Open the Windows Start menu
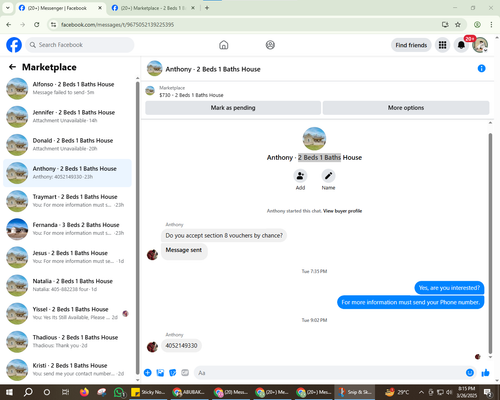This screenshot has width=500, height=400. tap(9, 392)
